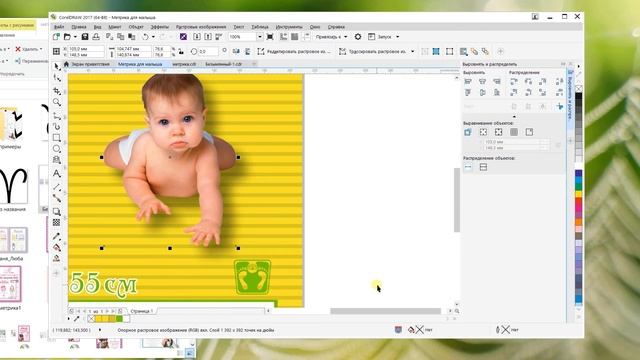Click the Save diskette icon

click(x=85, y=37)
